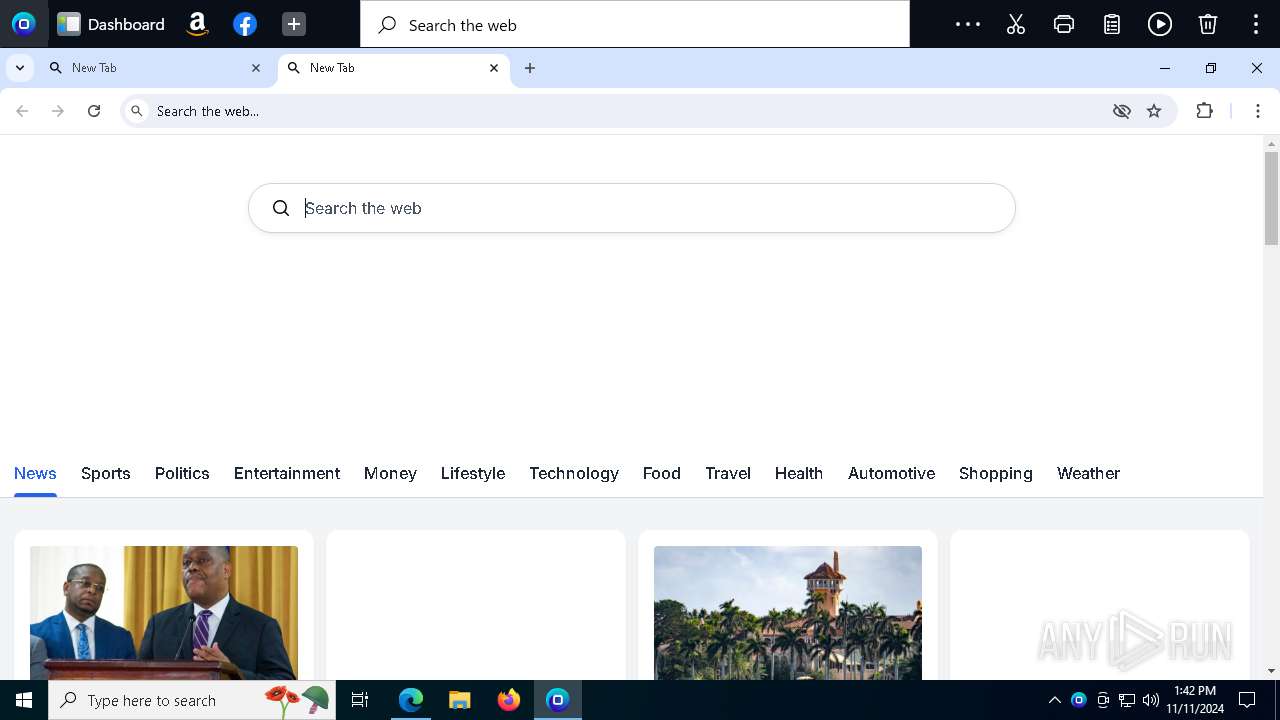Open the notes clipboard icon

click(1112, 24)
